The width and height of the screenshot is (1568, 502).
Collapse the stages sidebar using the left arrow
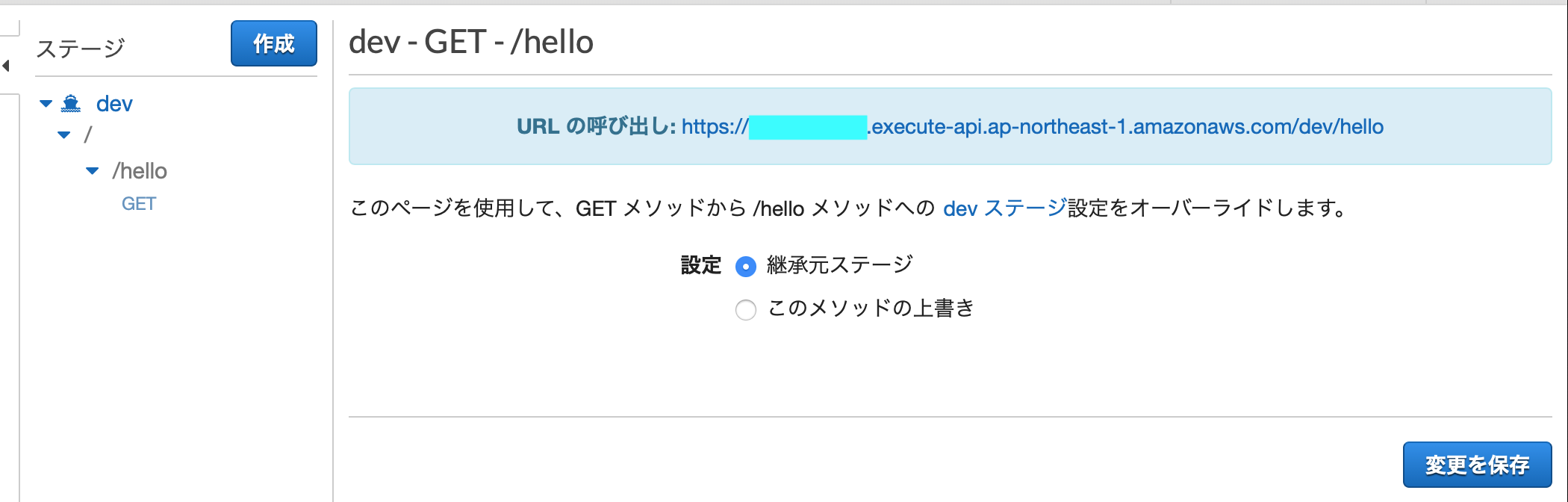(x=5, y=66)
